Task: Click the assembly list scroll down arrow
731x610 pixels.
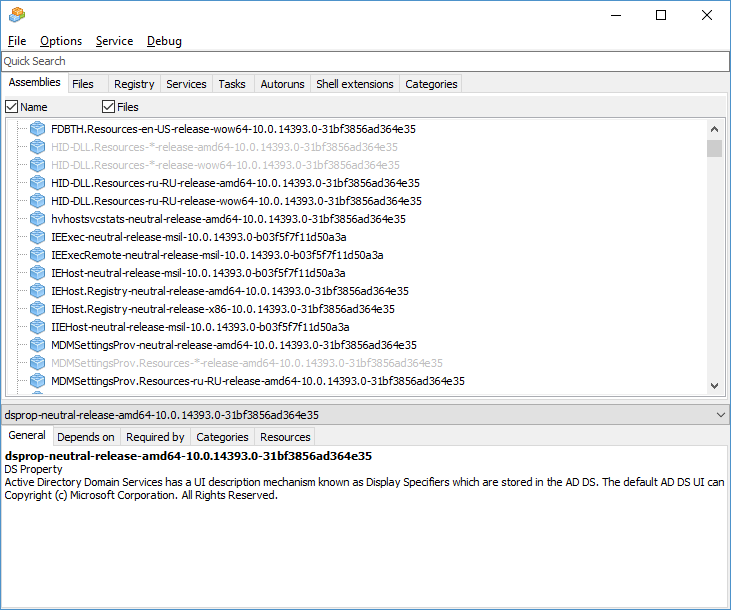Action: pos(714,386)
